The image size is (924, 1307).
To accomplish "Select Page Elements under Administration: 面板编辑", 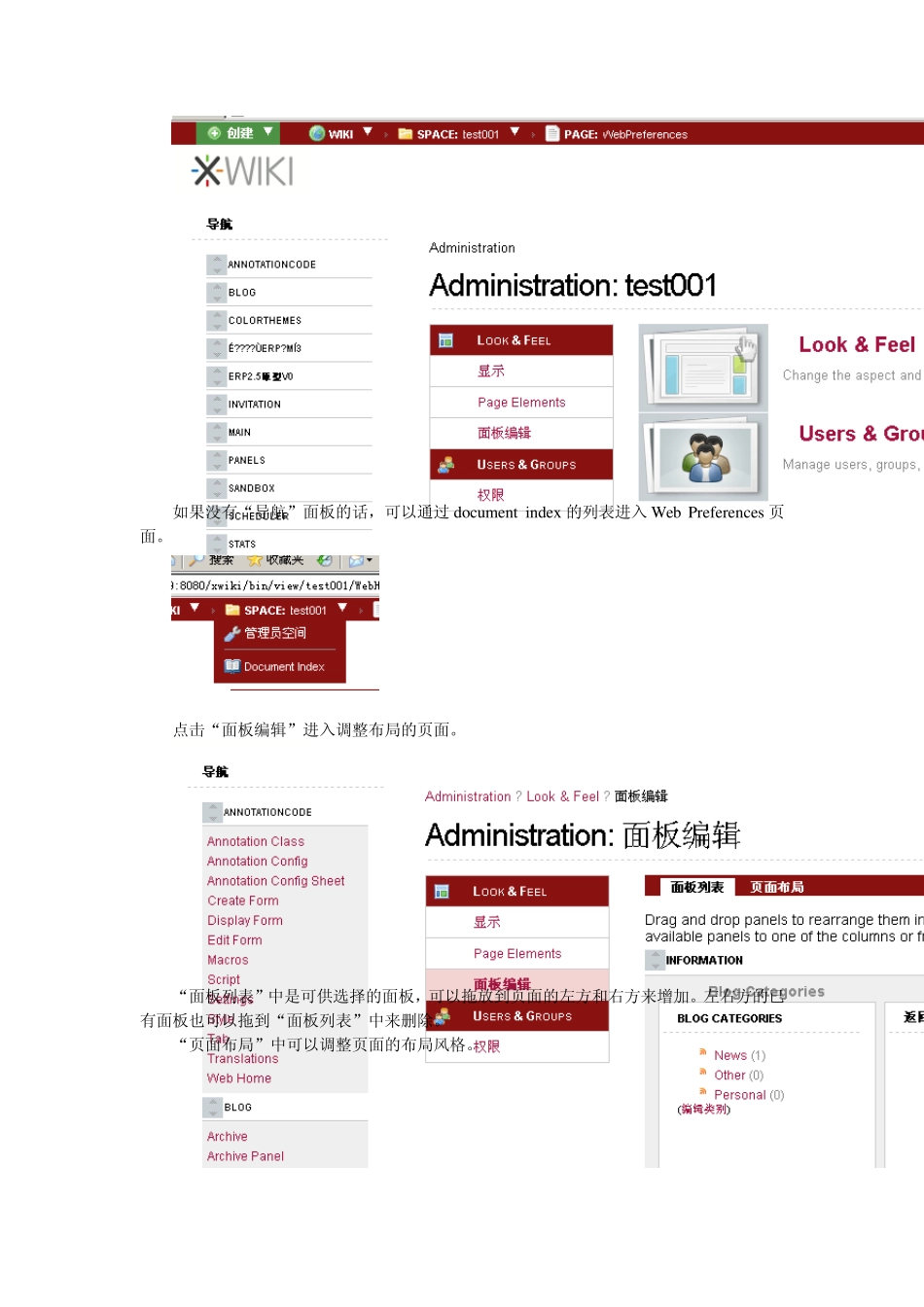I will pos(517,954).
